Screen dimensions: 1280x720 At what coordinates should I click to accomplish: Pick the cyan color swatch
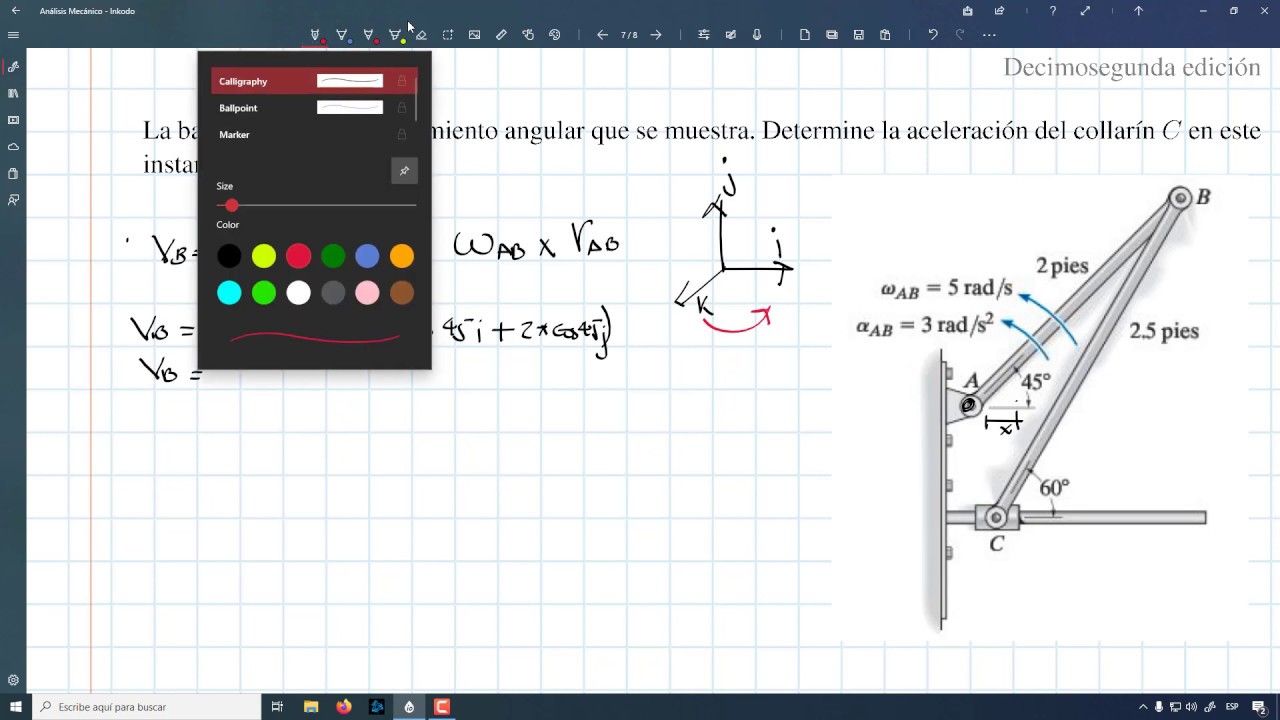pos(229,293)
